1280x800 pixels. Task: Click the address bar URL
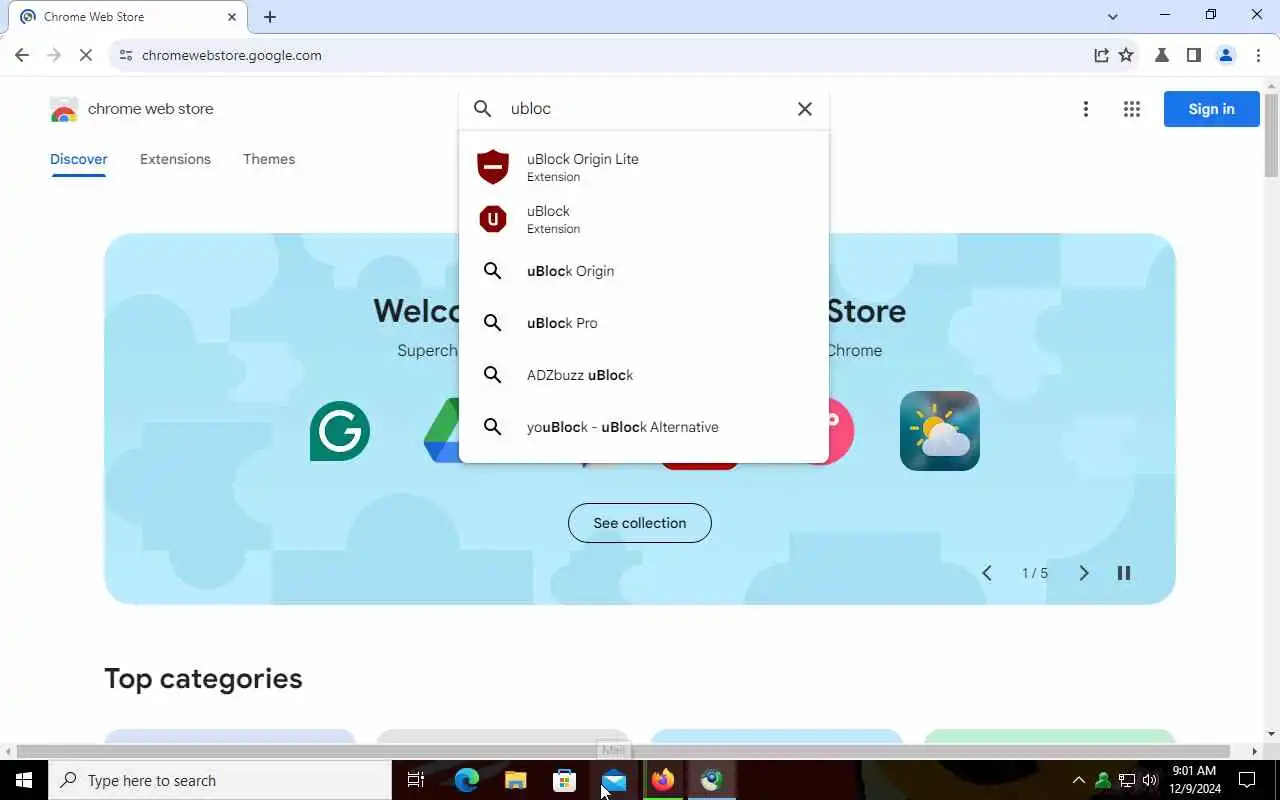(x=232, y=55)
